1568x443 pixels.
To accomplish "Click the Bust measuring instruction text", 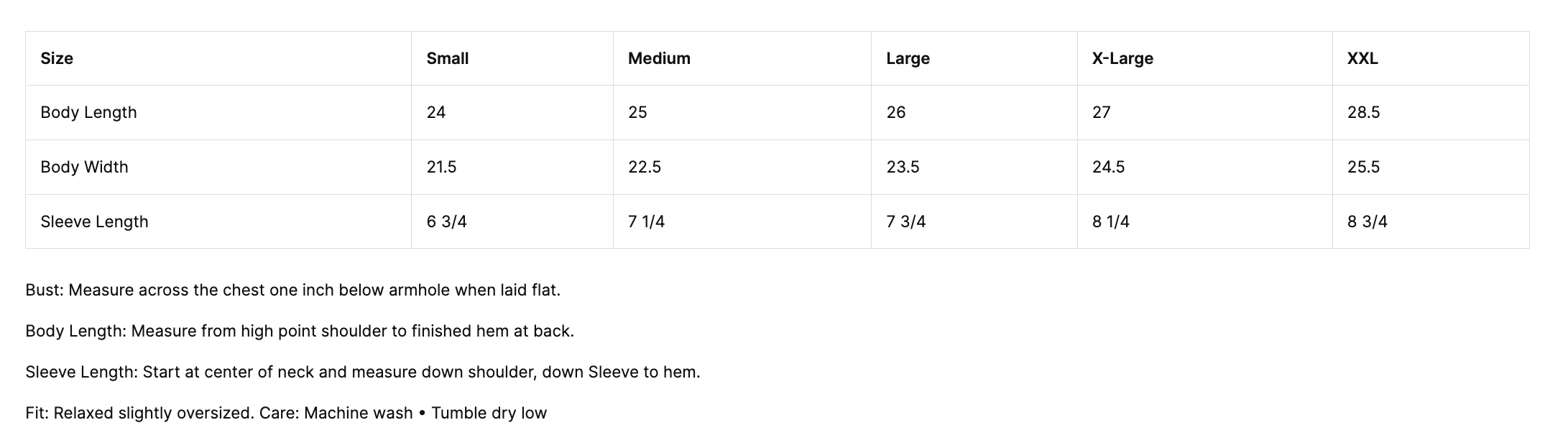I will (x=292, y=290).
